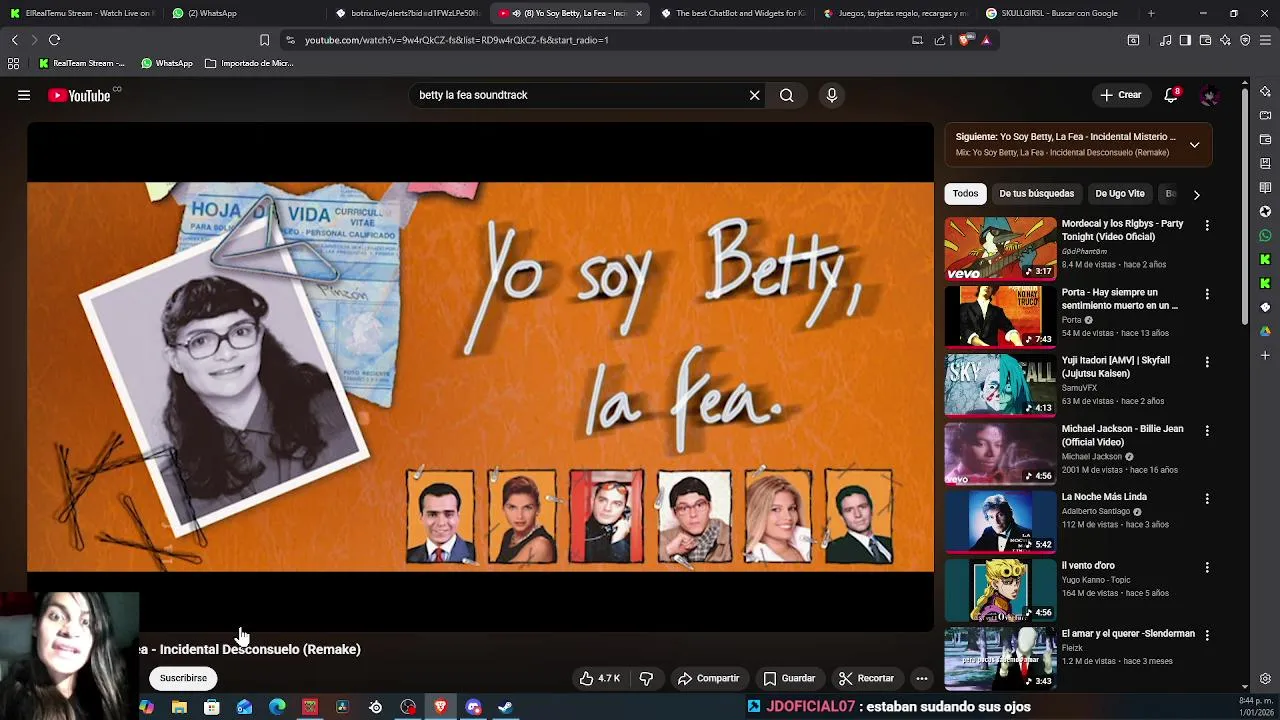The height and width of the screenshot is (720, 1280).
Task: Open Steam from the taskbar
Action: coord(506,707)
